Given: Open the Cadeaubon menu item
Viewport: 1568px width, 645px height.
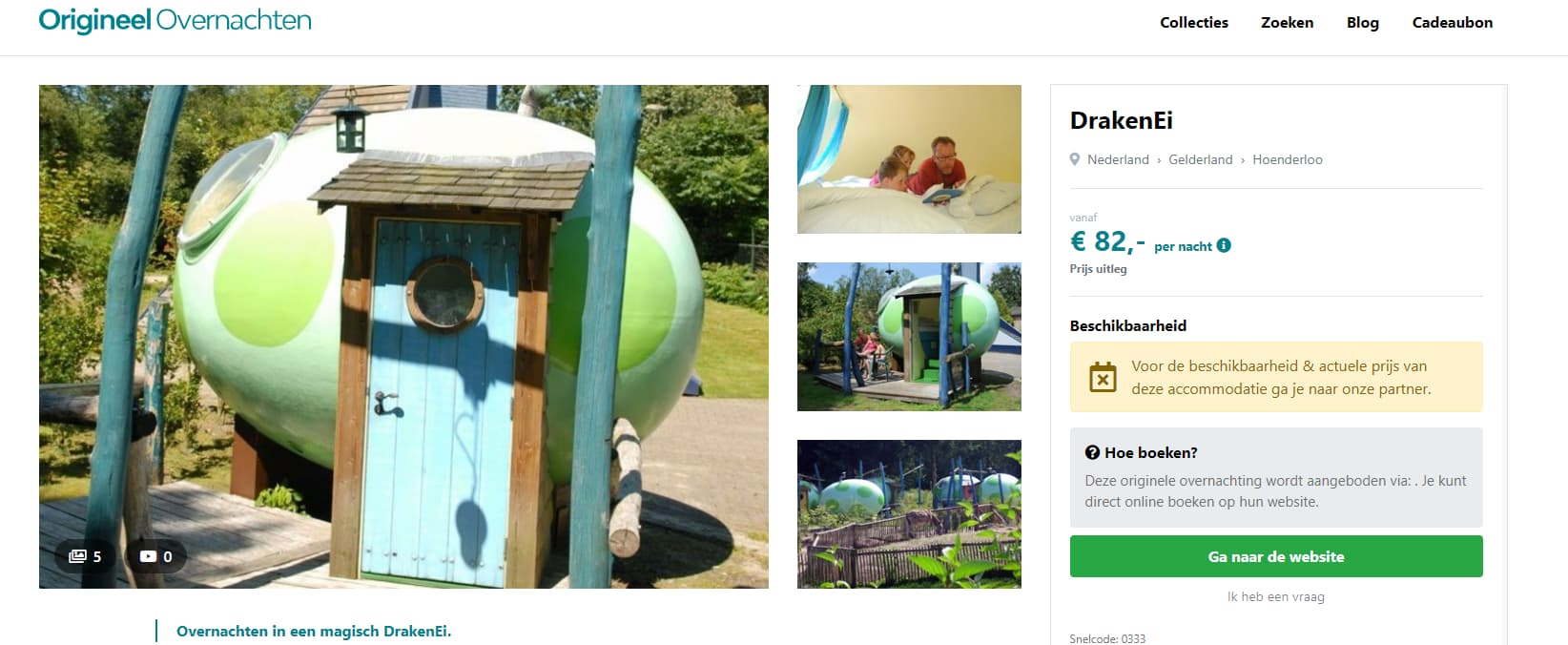Looking at the screenshot, I should 1453,22.
